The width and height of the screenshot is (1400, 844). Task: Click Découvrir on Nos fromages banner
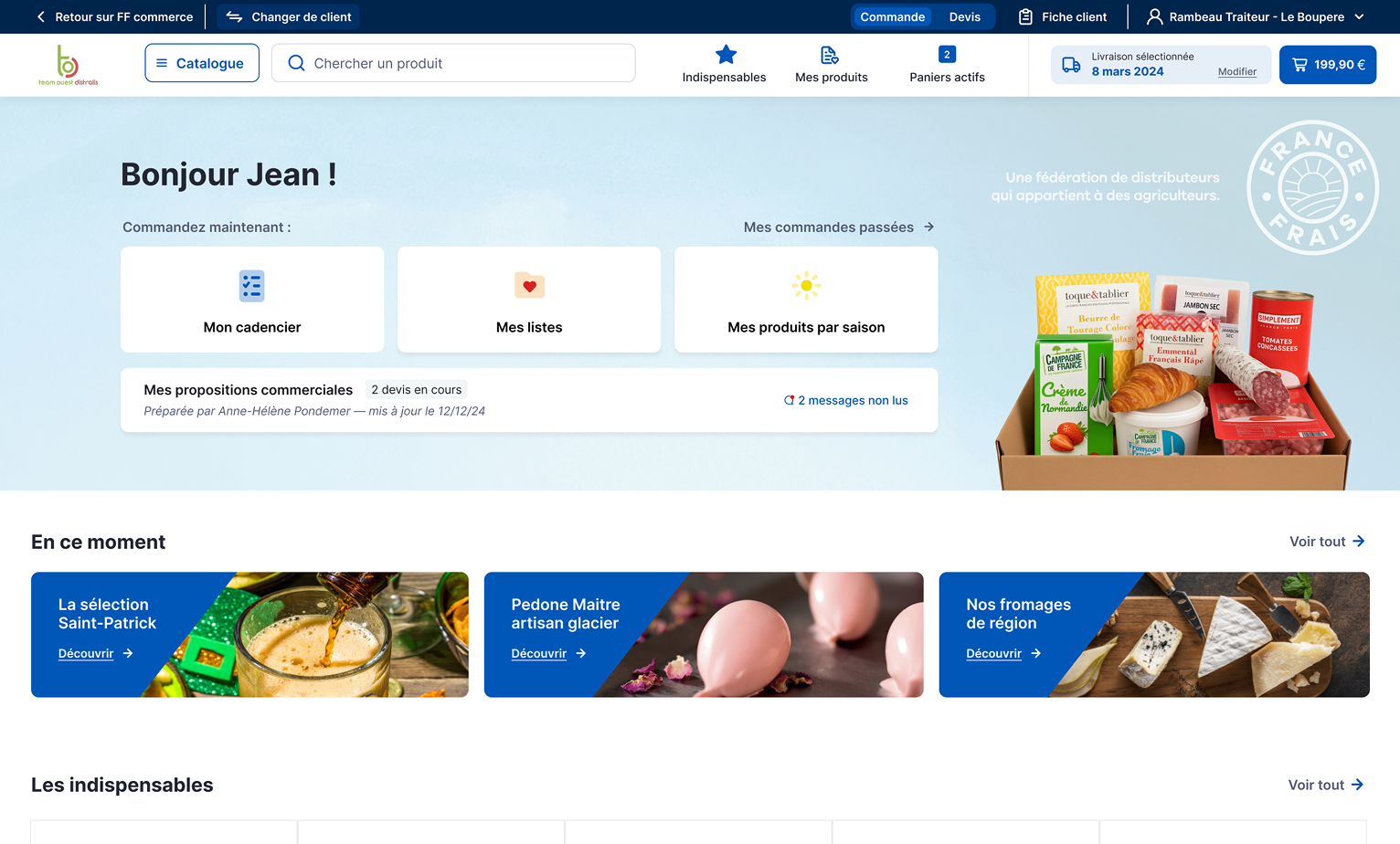click(994, 653)
